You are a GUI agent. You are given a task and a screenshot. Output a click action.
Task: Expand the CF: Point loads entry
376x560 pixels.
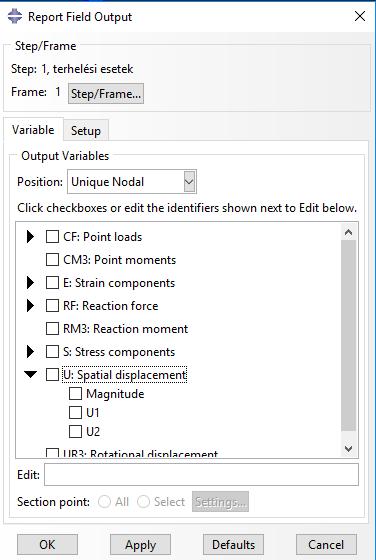pyautogui.click(x=31, y=236)
